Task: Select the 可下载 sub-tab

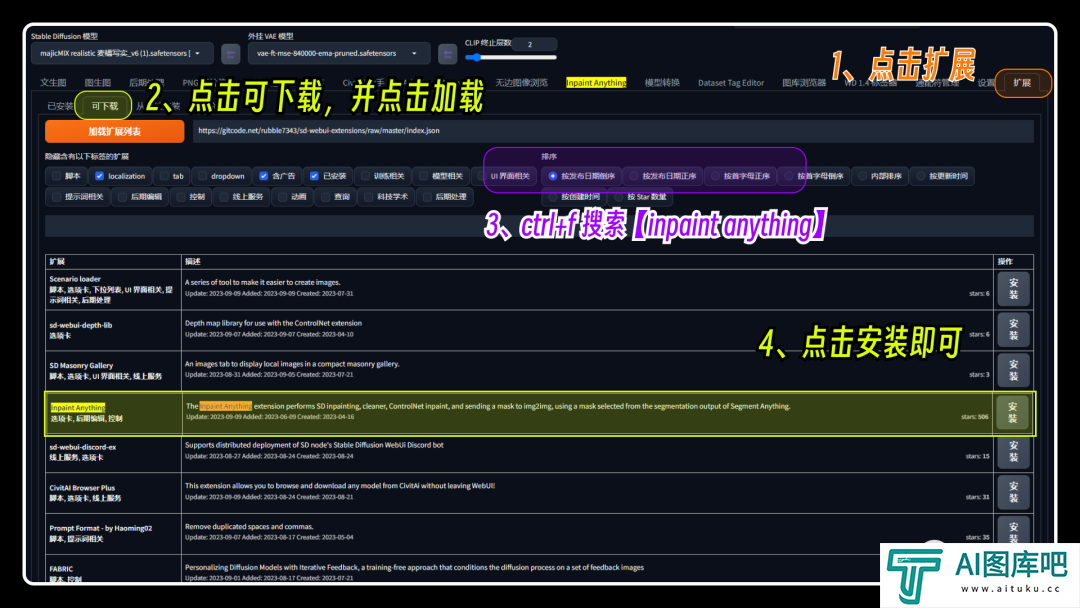Action: click(104, 106)
